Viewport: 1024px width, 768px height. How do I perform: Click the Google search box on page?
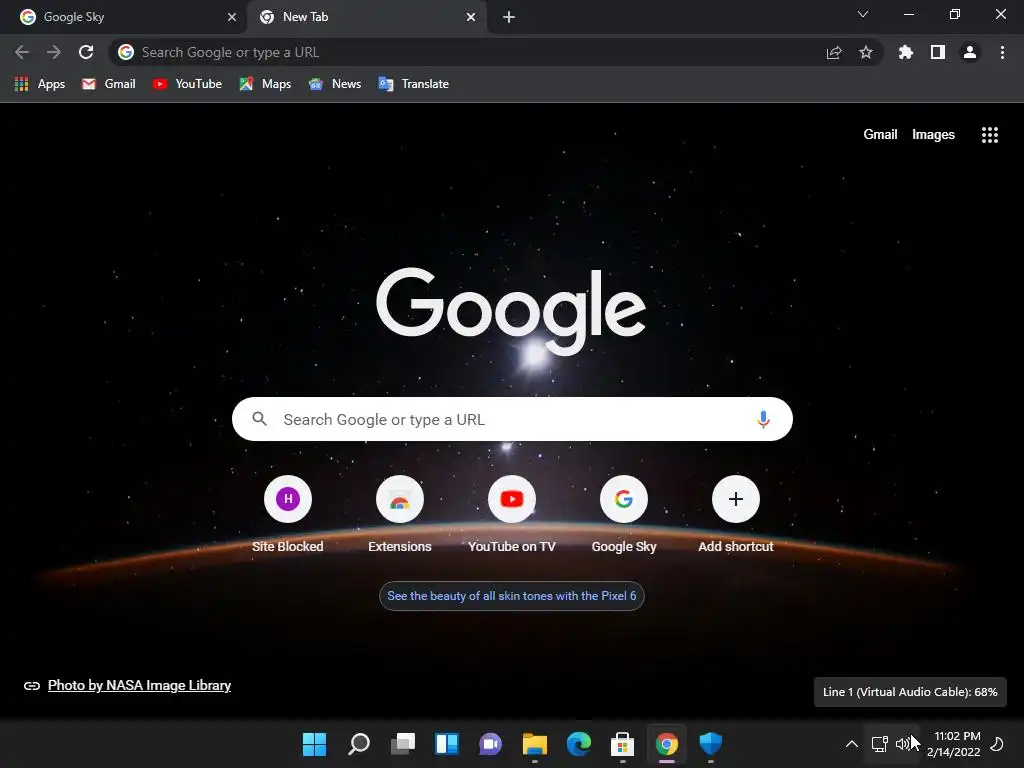pos(512,419)
